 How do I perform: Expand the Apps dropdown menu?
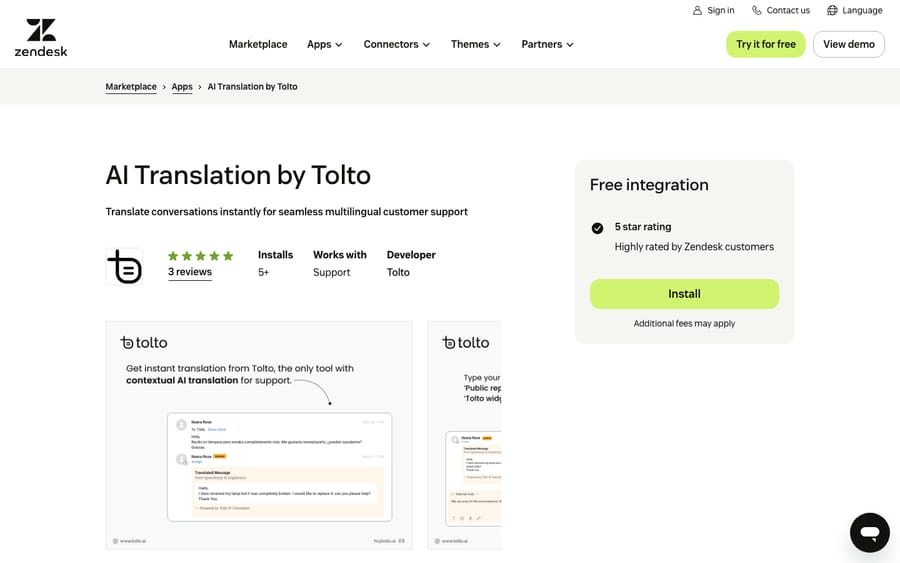pos(324,44)
